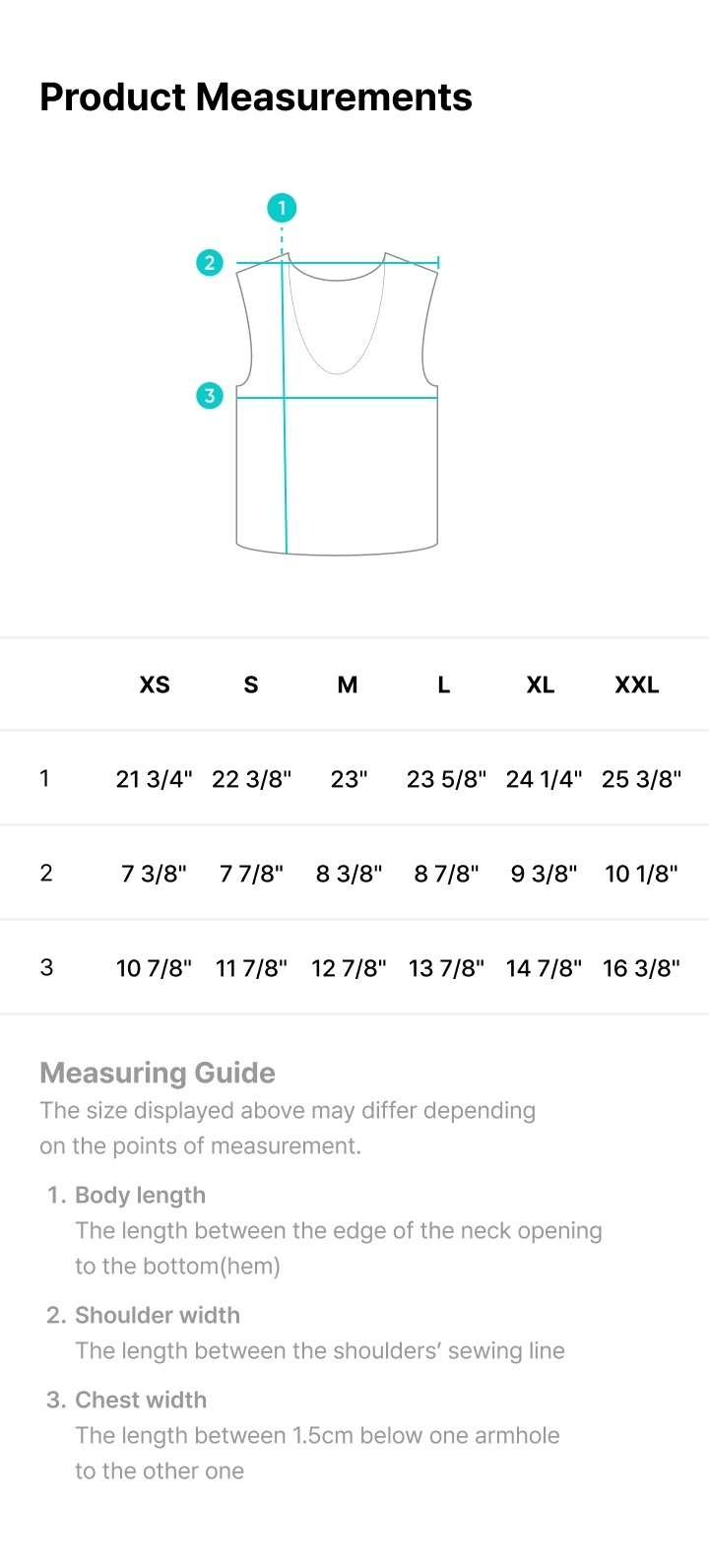The height and width of the screenshot is (1568, 709).
Task: Click the Measuring Guide heading
Action: coord(158,1073)
